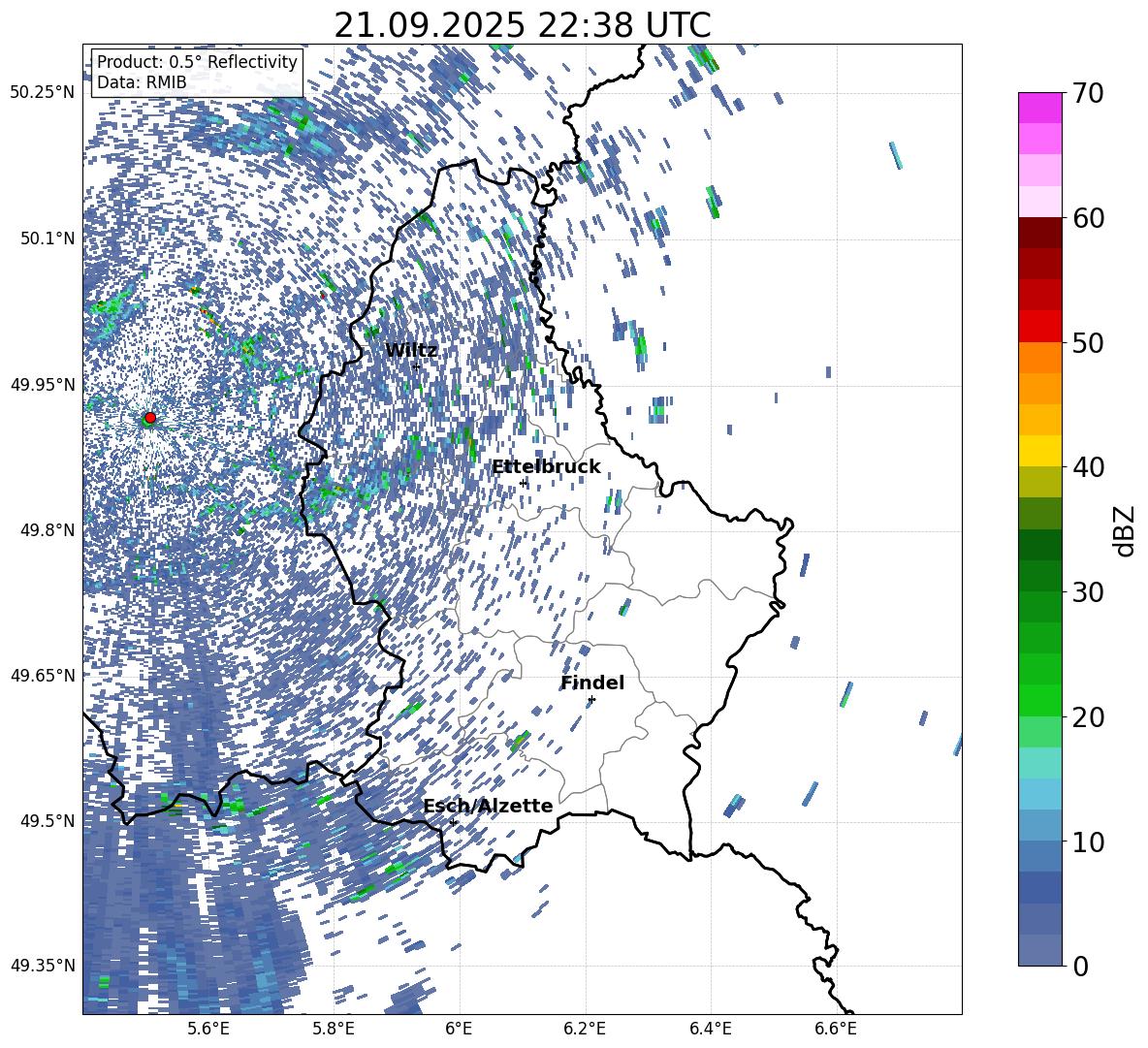1148x1048 pixels.
Task: Click the Ettelbruck city label
Action: pos(546,467)
